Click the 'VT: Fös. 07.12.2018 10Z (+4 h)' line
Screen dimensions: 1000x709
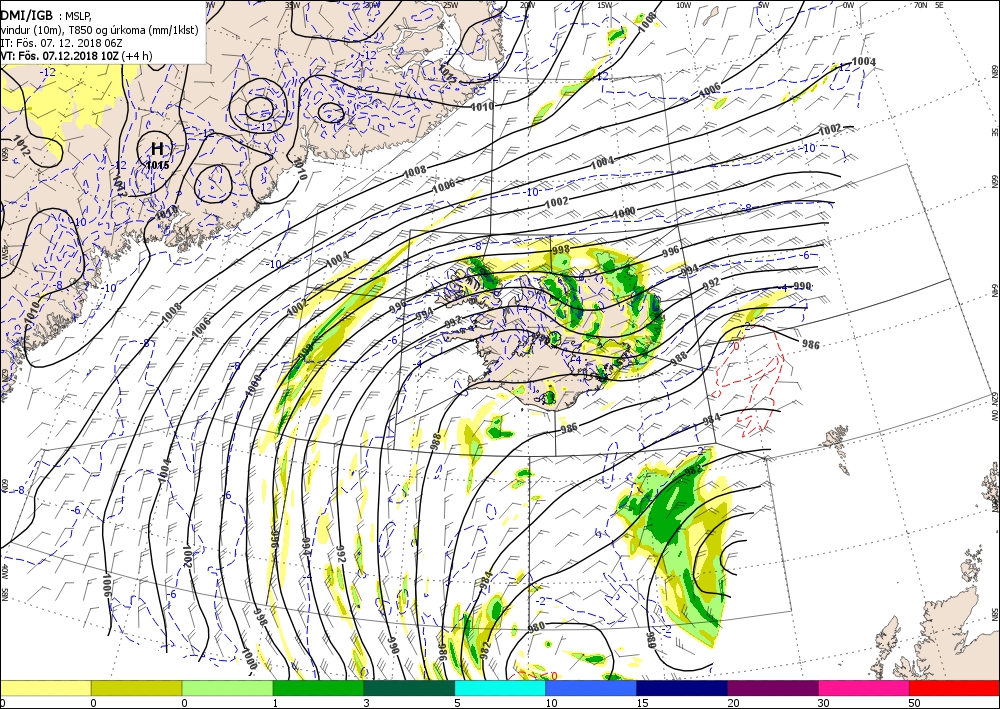(76, 55)
